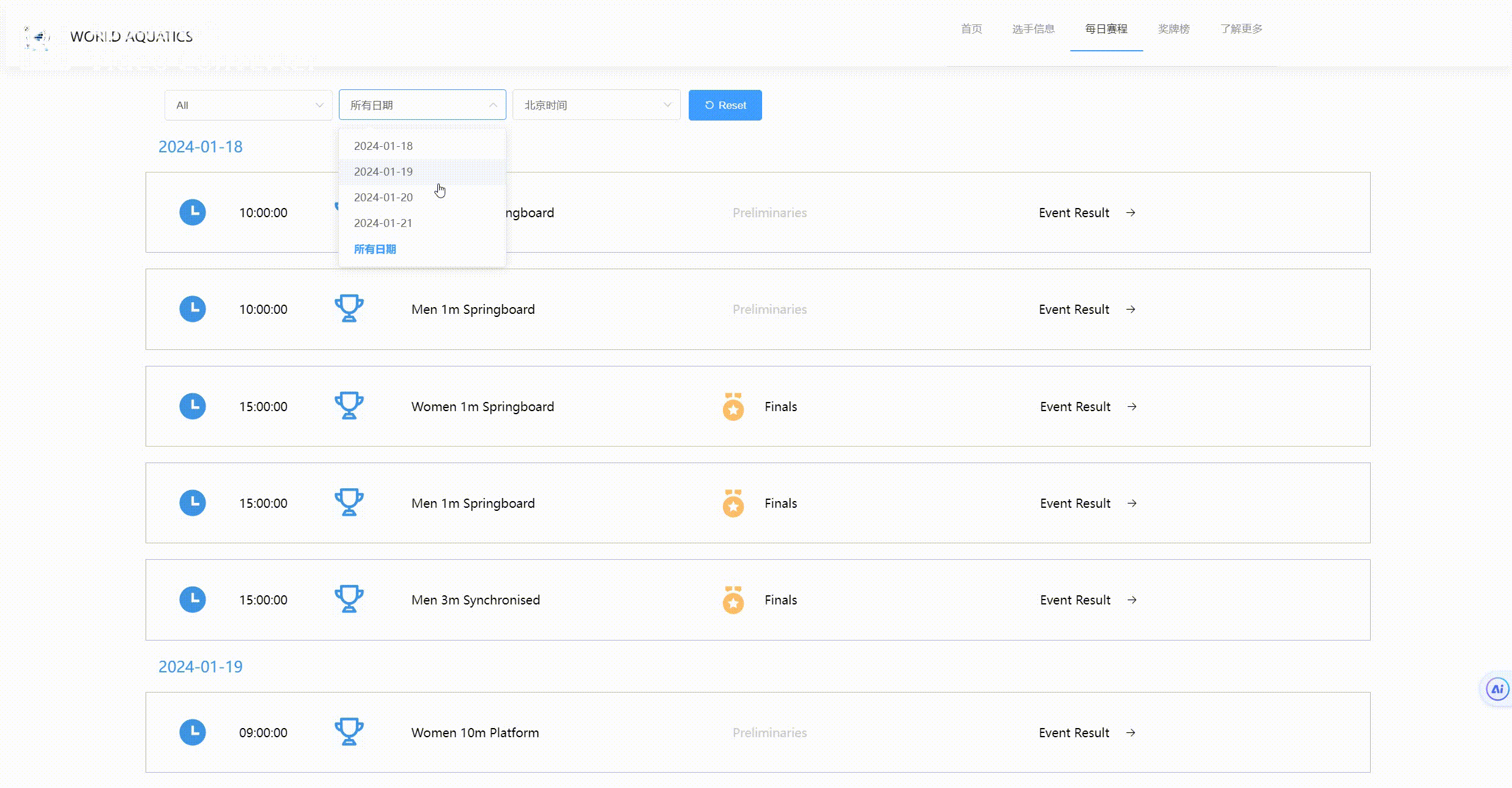Open the All events filter dropdown
The height and width of the screenshot is (788, 1512).
click(248, 105)
